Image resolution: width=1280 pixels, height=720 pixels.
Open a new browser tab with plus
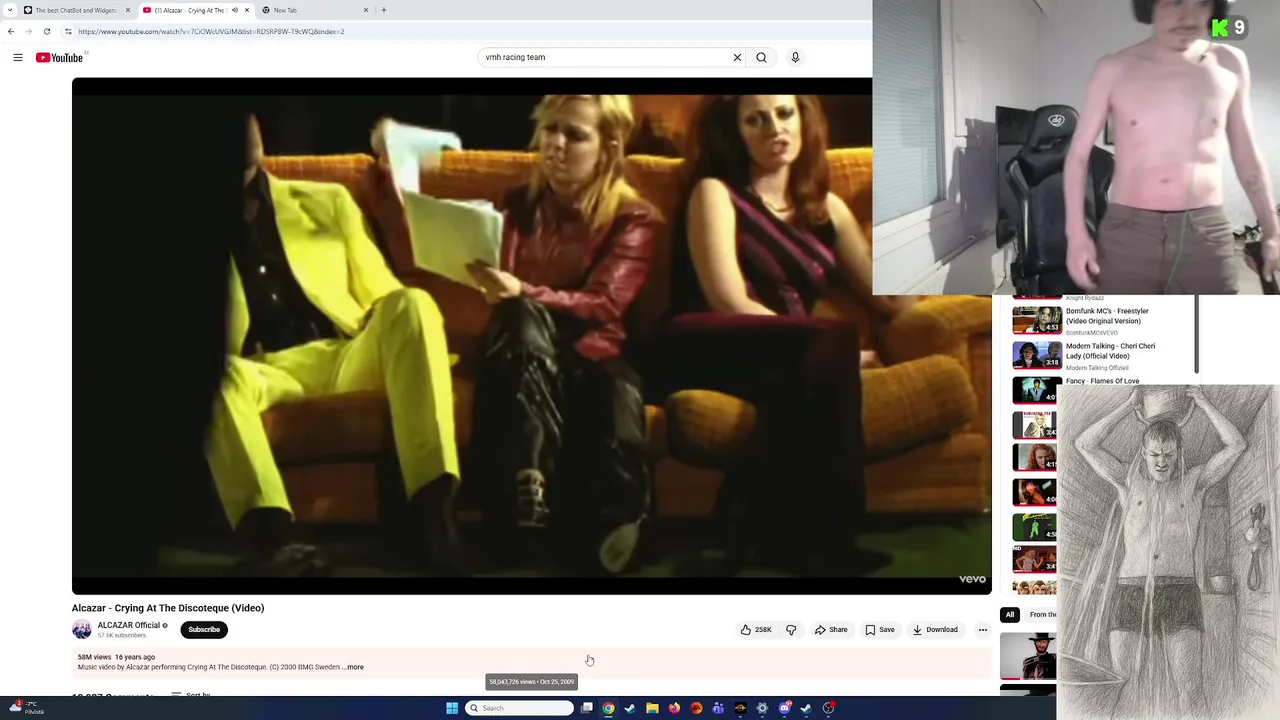point(384,10)
